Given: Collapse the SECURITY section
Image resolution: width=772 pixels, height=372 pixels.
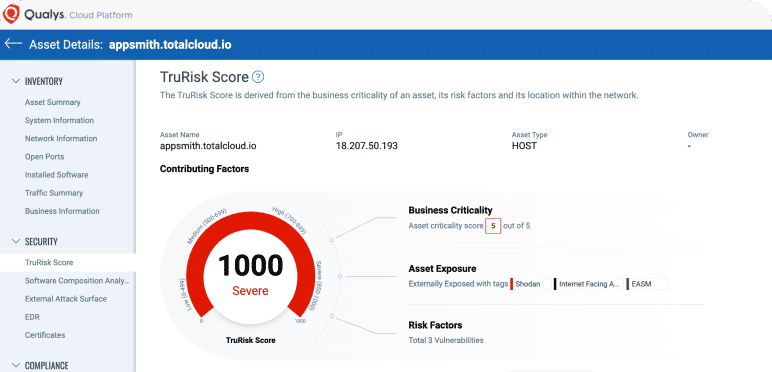Looking at the screenshot, I should coord(16,242).
